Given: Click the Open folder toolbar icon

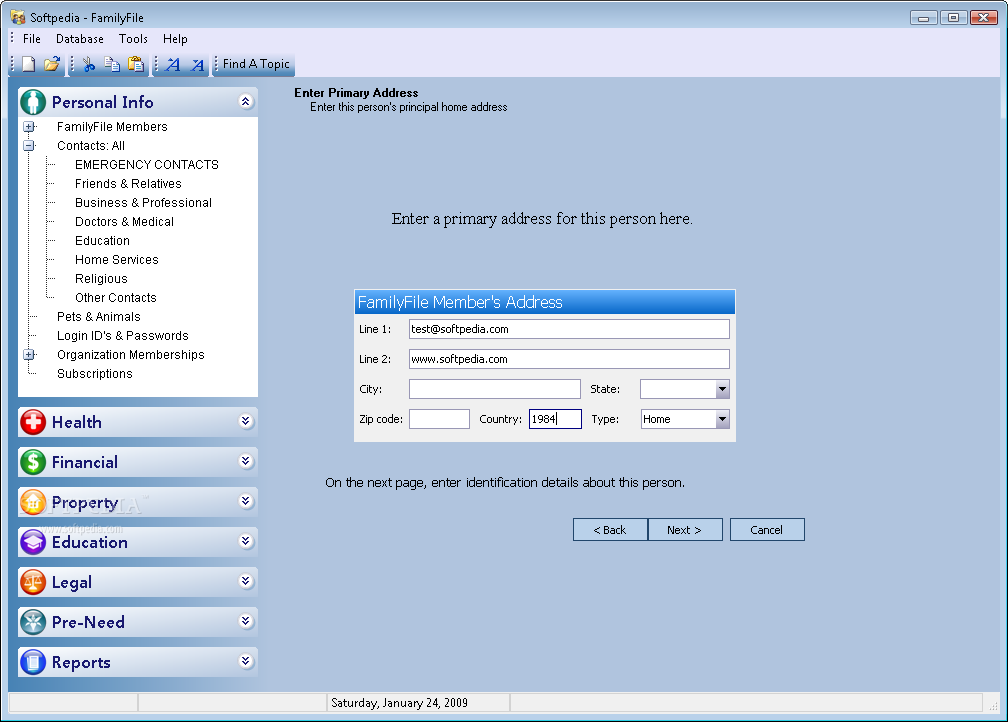Looking at the screenshot, I should click(x=51, y=64).
